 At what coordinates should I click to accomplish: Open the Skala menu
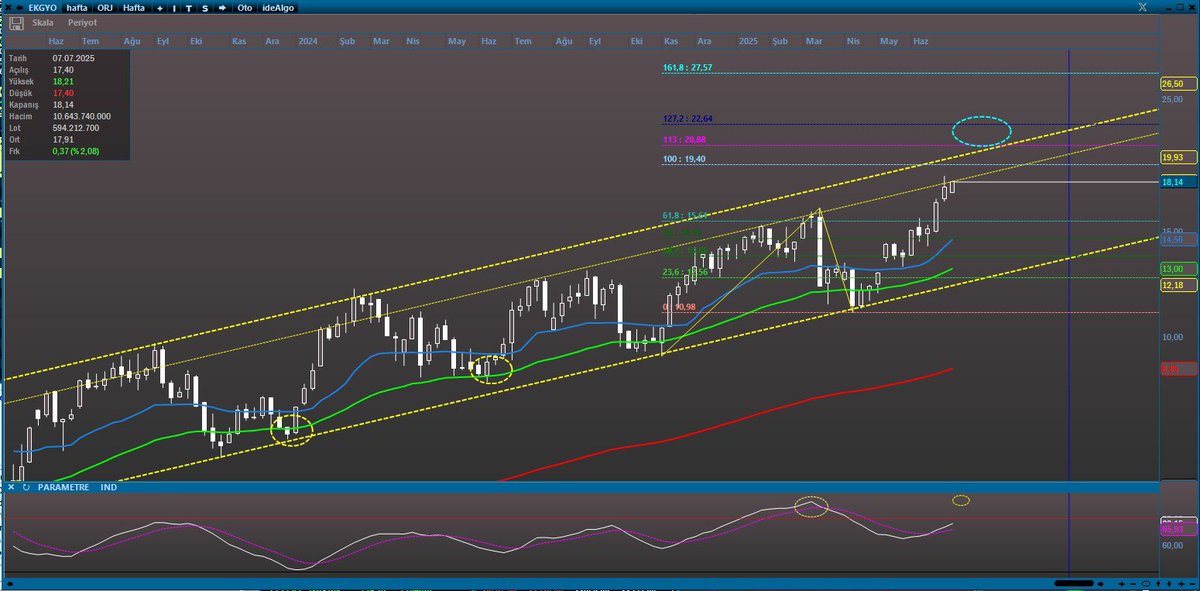point(43,23)
